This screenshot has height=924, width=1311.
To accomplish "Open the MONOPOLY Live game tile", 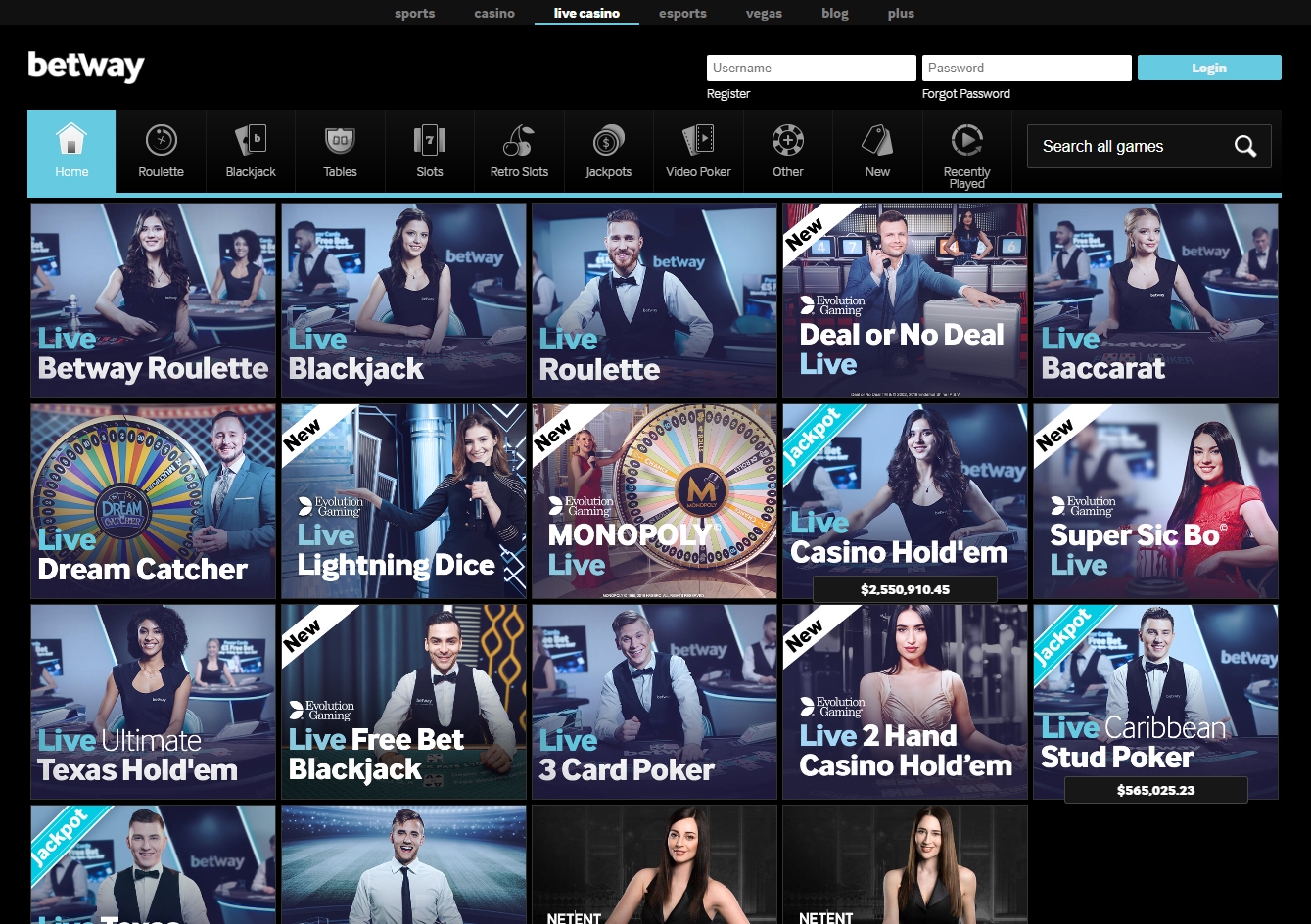I will [654, 500].
